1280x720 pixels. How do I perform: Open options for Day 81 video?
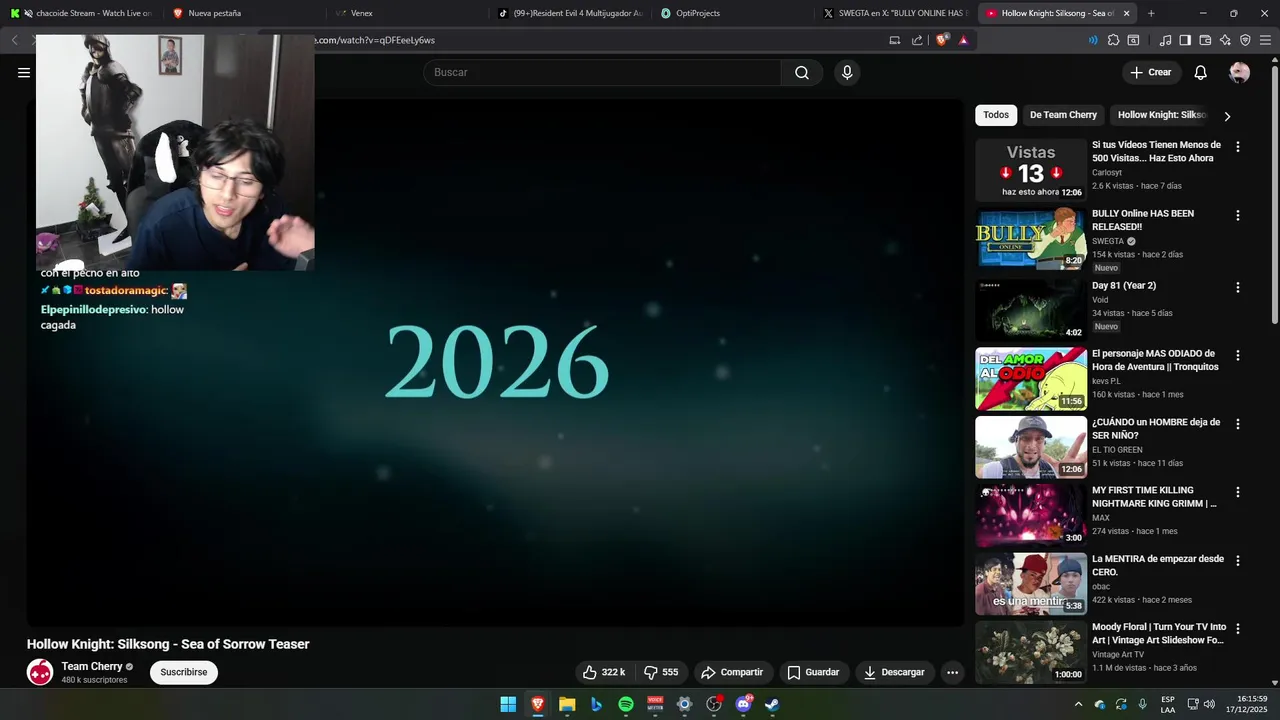pos(1238,287)
